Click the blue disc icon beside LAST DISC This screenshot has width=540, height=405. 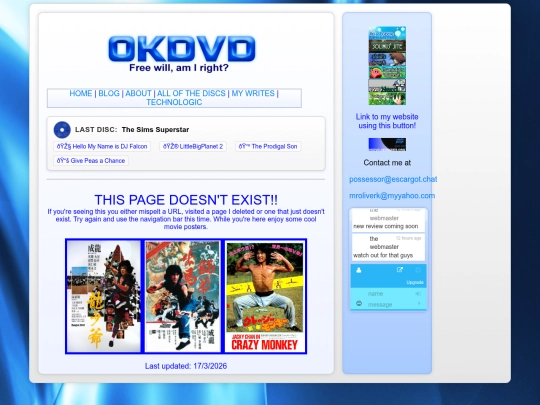[62, 130]
